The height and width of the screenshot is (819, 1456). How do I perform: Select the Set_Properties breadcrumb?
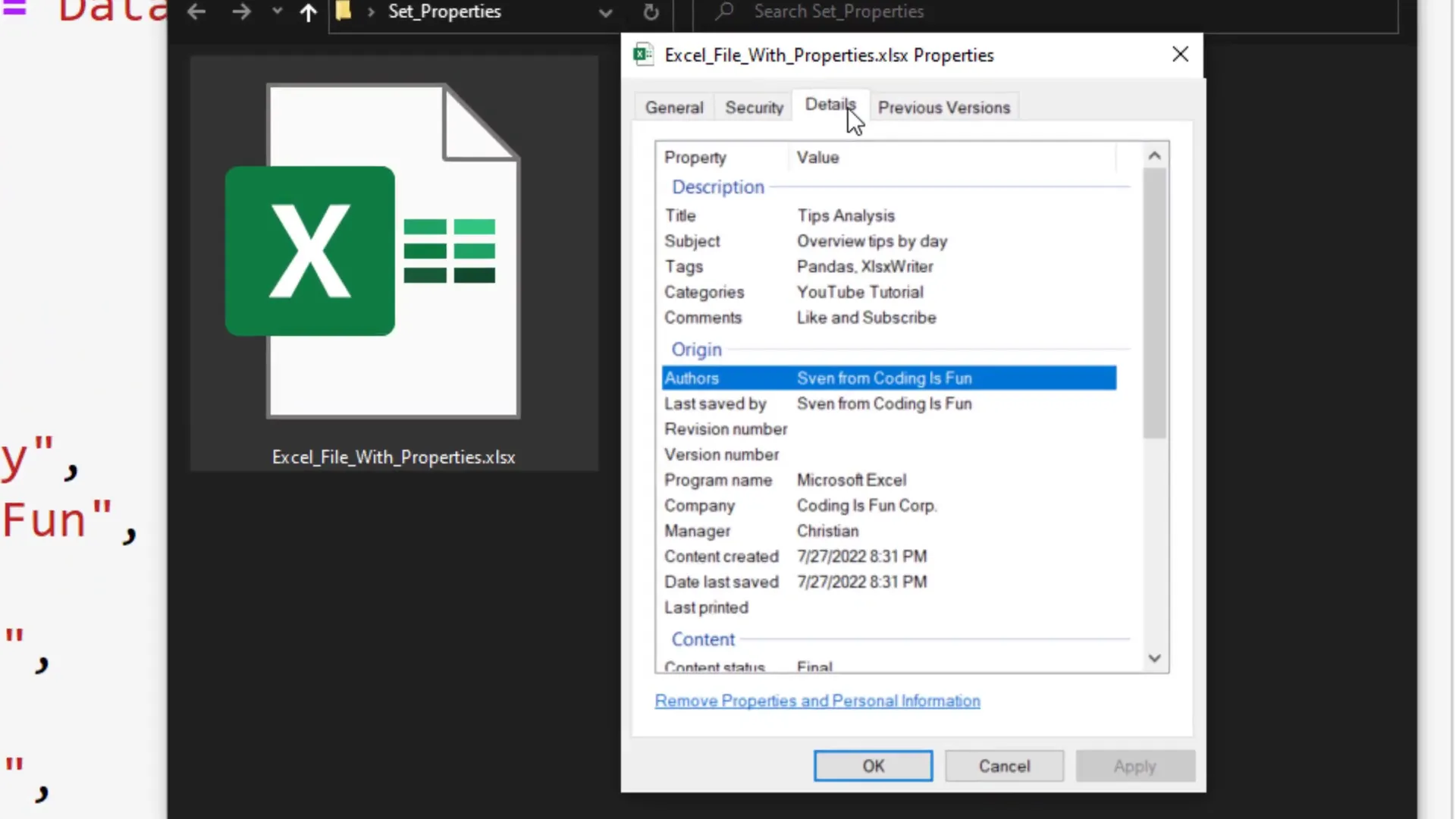(444, 11)
